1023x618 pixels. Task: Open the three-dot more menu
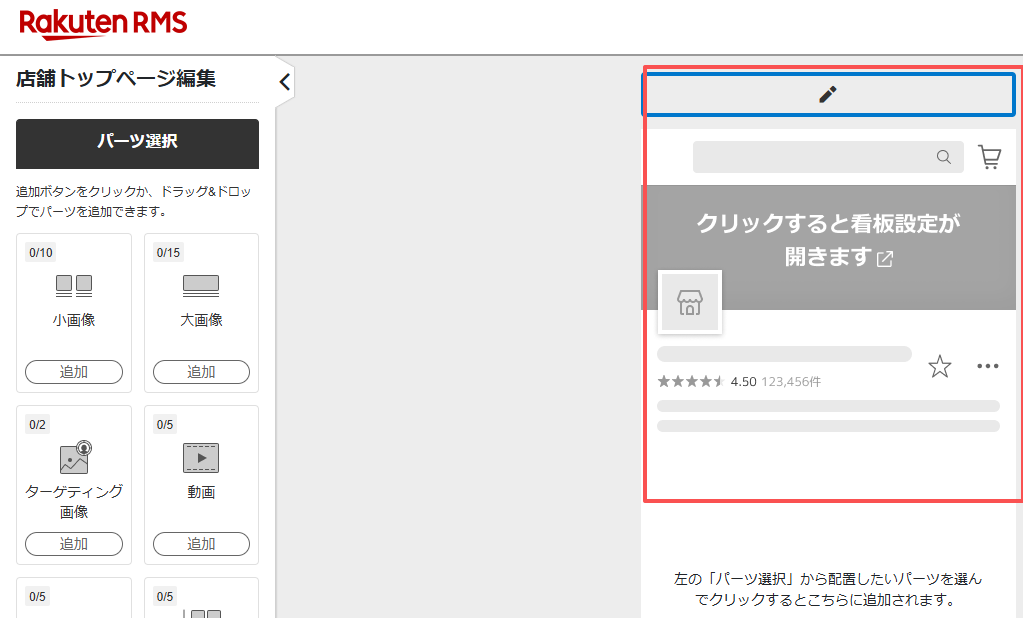point(988,366)
